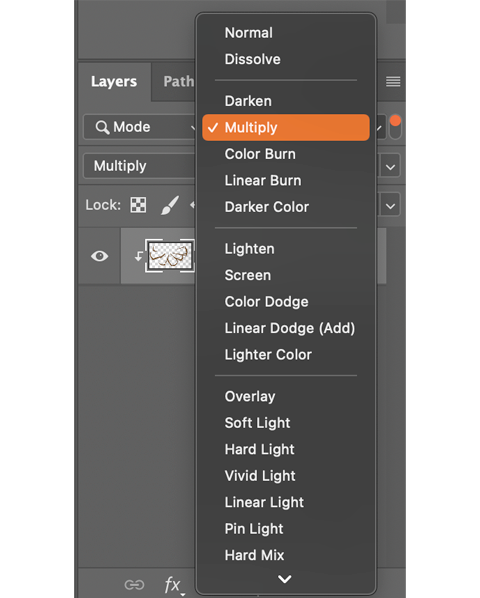Click the lock transparent pixels checkerboard icon
Screen dimensions: 480x598
pos(138,205)
